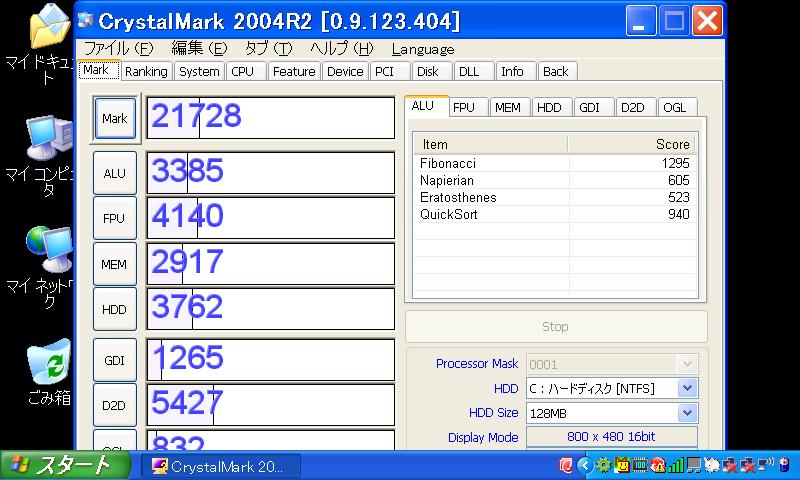Open the My Documents desktop folder icon
Screen dimensions: 800x480
[x=49, y=26]
